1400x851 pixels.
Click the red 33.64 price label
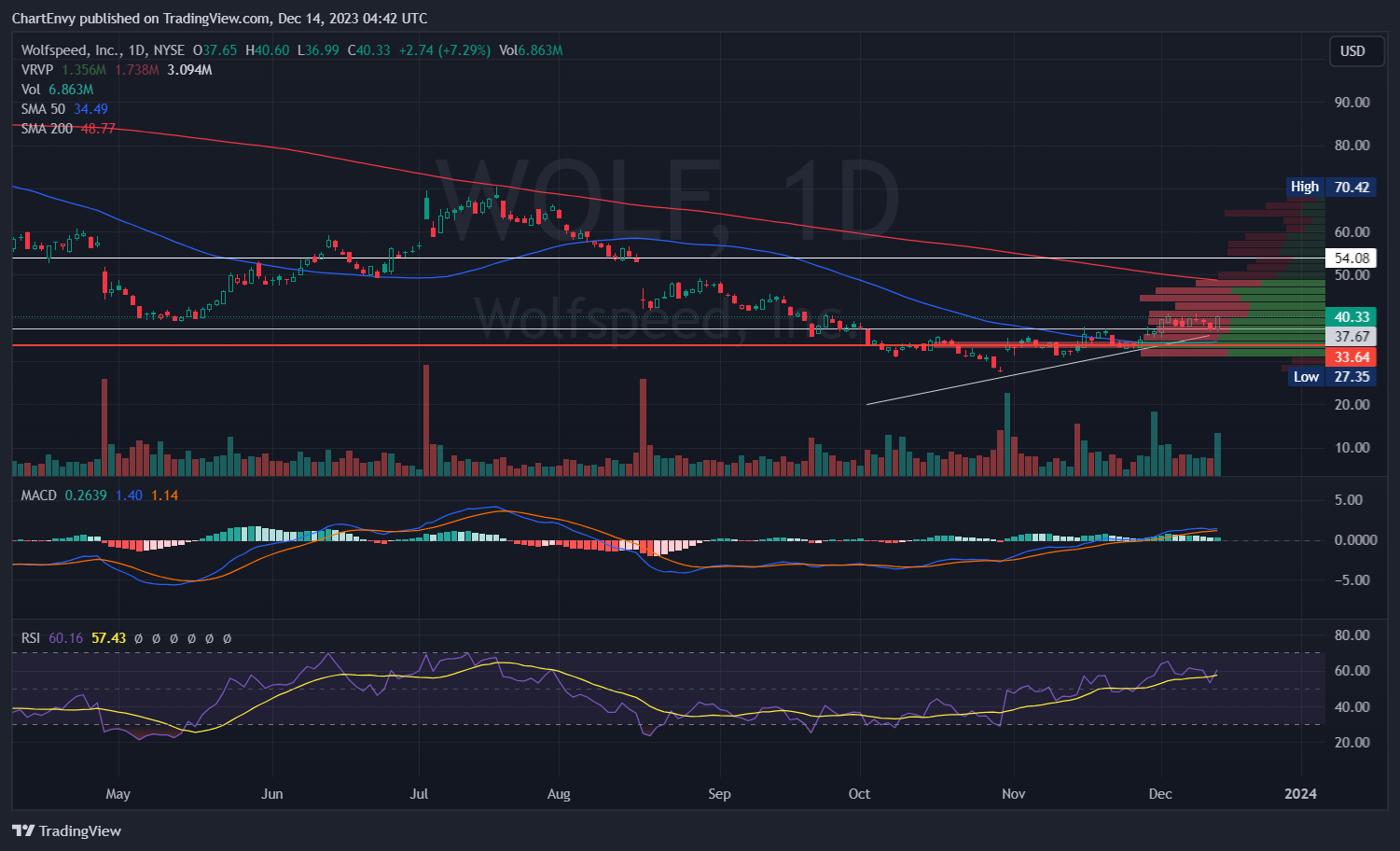point(1351,357)
